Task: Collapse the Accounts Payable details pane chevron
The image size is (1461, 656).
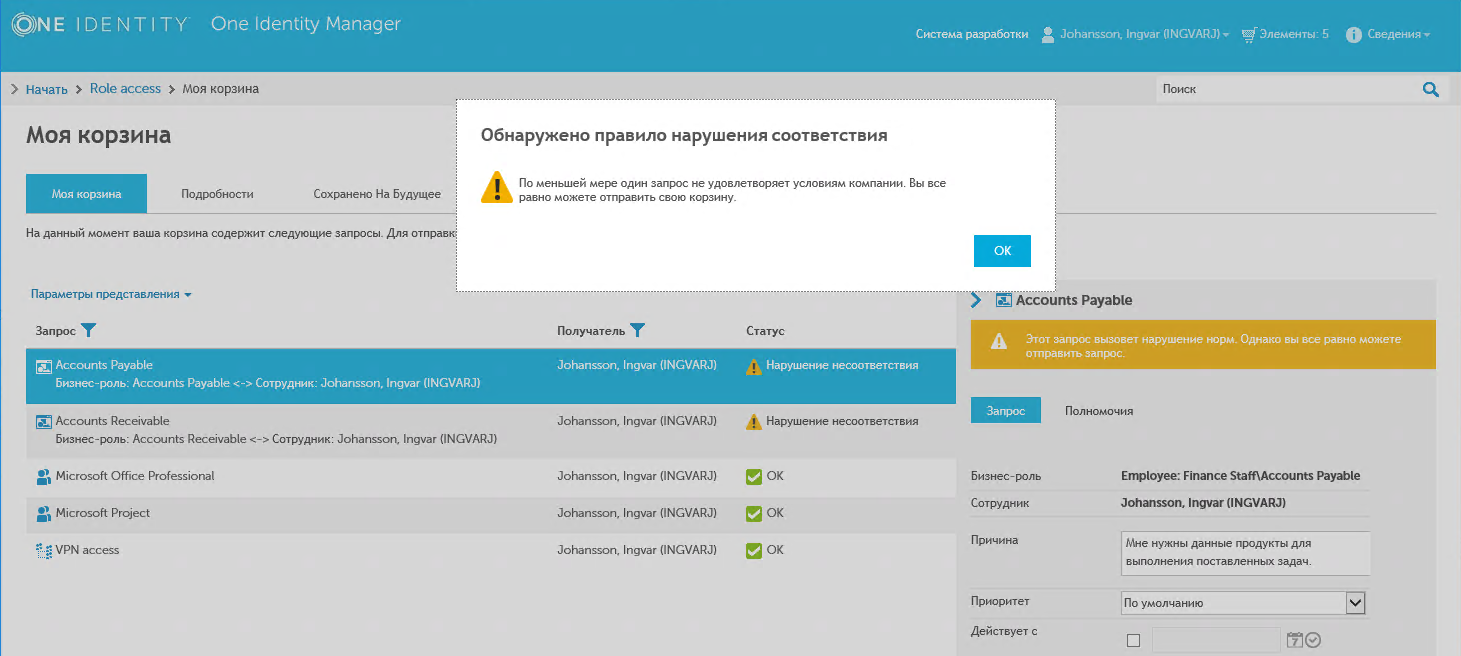Action: [976, 300]
